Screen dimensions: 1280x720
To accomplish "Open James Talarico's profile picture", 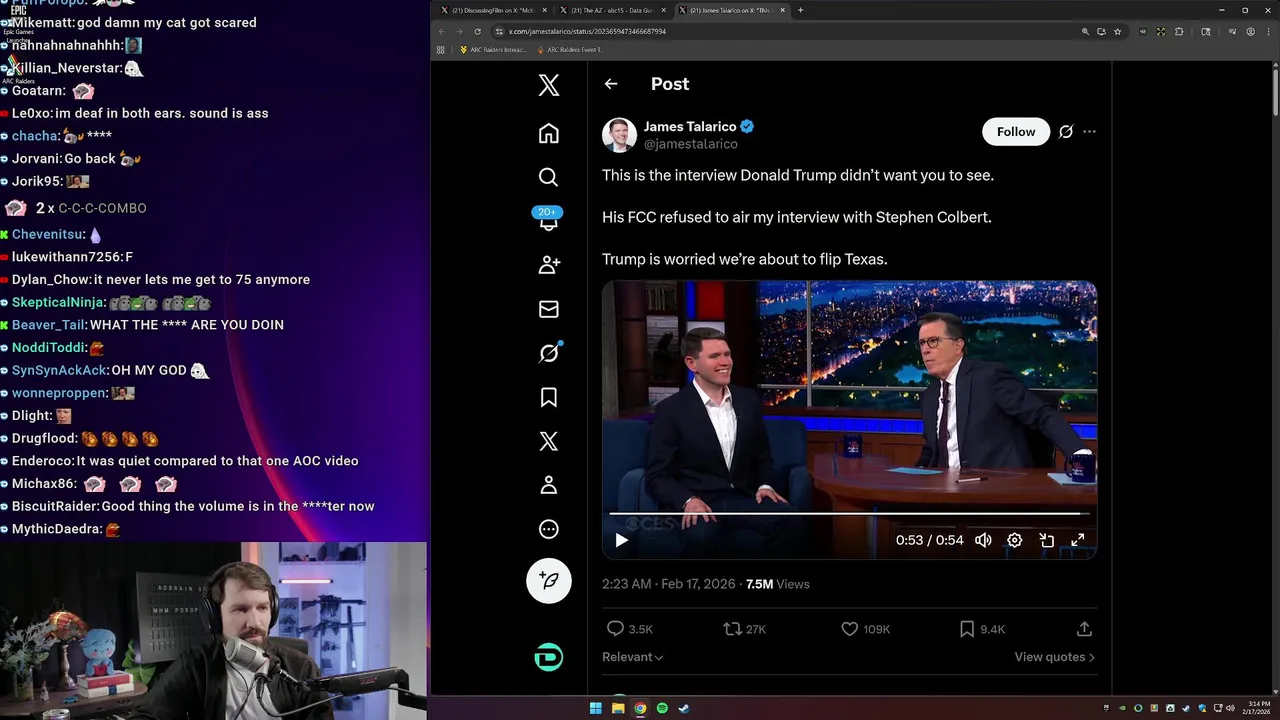I will coord(619,135).
